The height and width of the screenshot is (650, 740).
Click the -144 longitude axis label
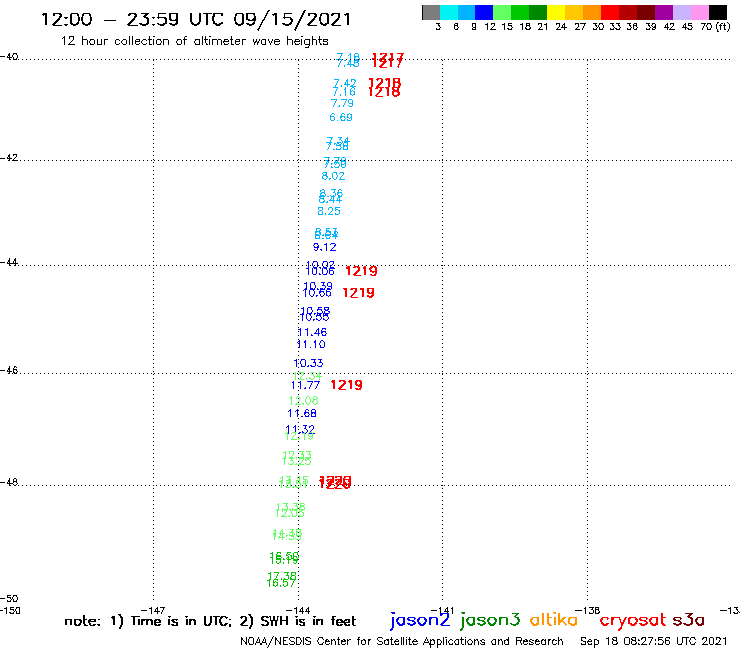[298, 610]
